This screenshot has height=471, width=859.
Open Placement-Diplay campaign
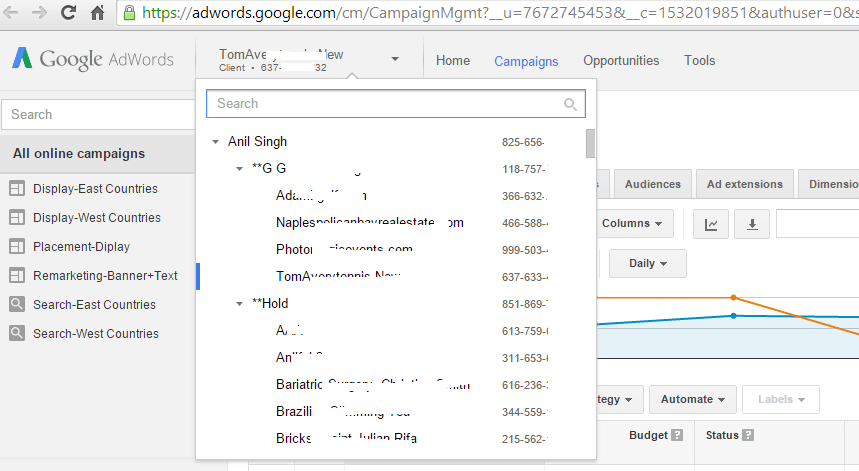82,246
